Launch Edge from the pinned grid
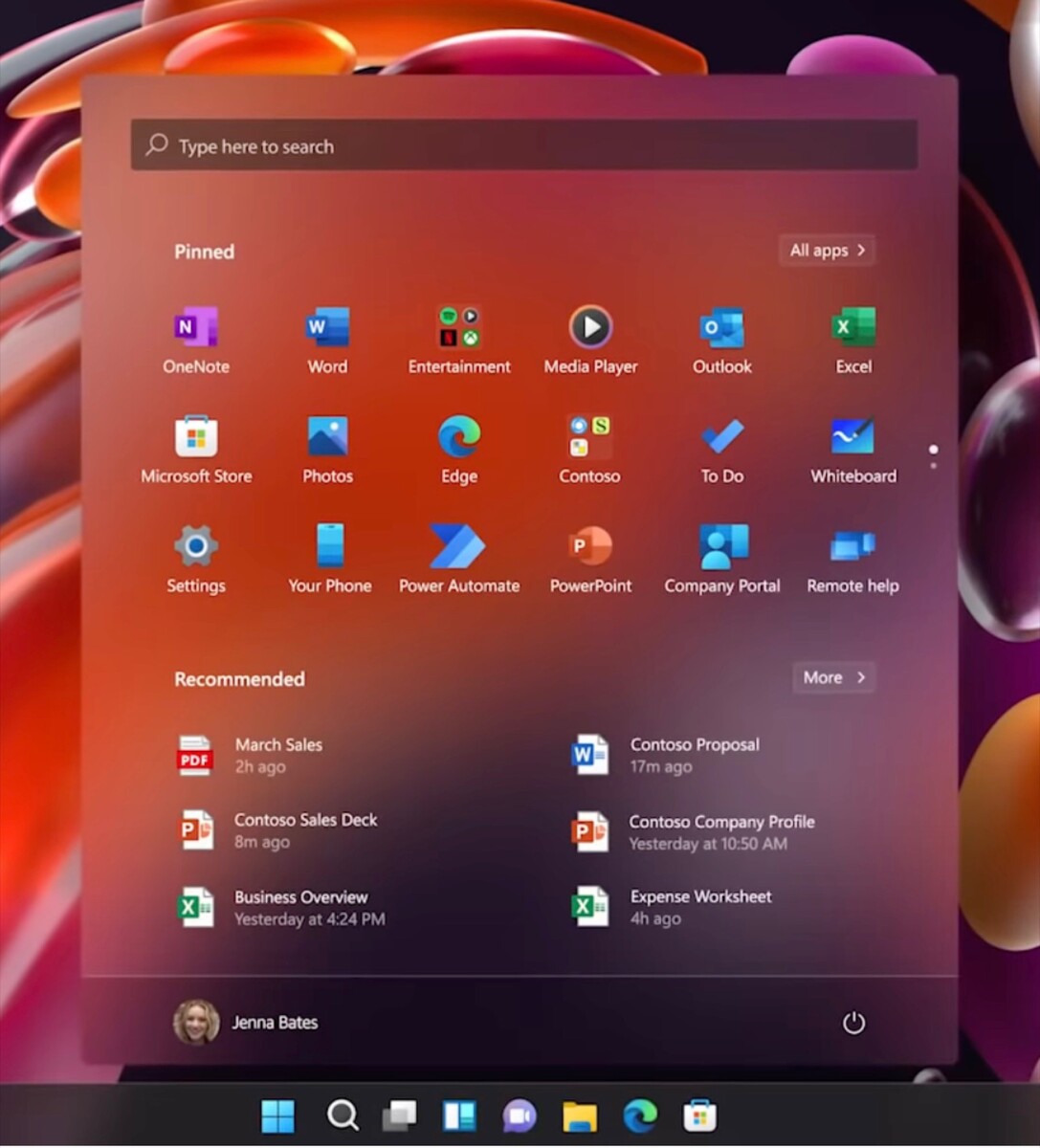1040x1148 pixels. [x=459, y=451]
